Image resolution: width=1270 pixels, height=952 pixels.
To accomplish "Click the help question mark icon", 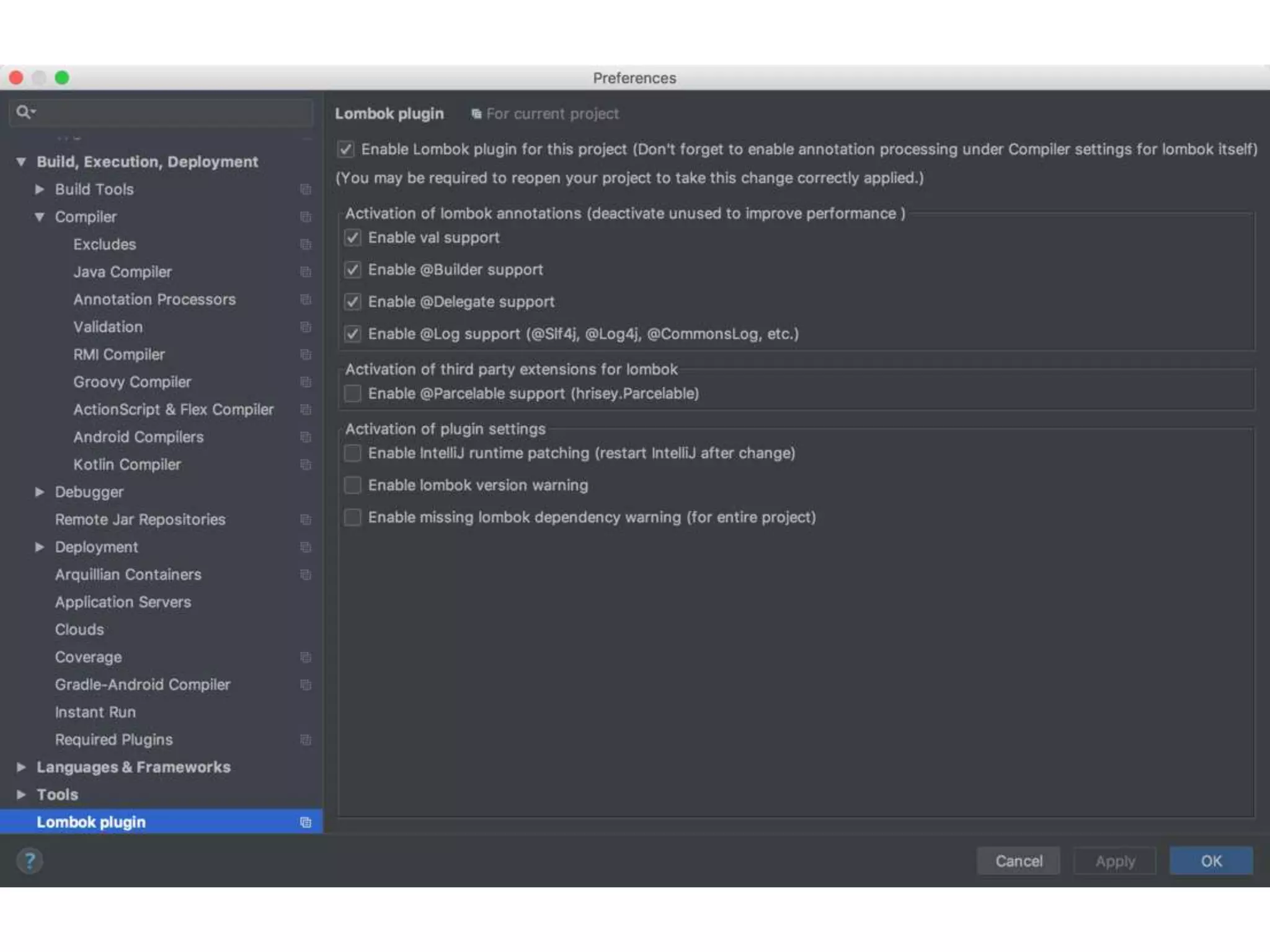I will [29, 860].
